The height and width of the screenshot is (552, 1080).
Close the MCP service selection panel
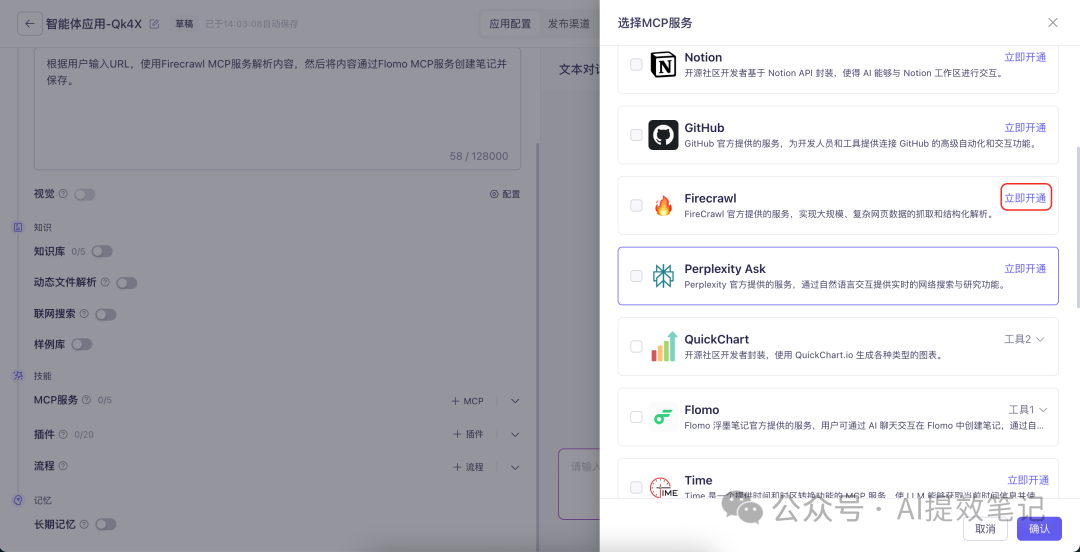1052,23
